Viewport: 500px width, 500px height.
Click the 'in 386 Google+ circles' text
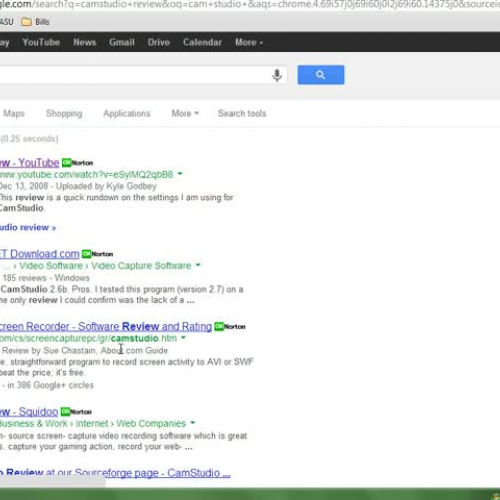coord(50,385)
